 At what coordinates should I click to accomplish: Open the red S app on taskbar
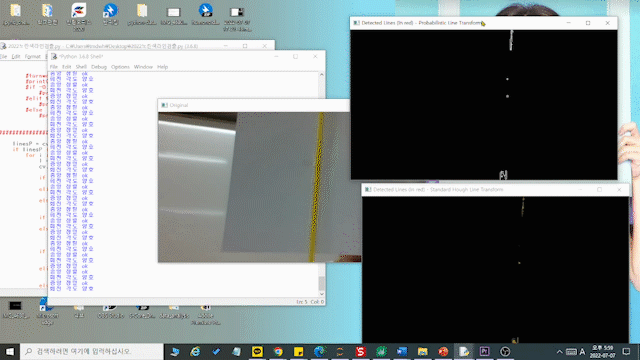coord(360,351)
